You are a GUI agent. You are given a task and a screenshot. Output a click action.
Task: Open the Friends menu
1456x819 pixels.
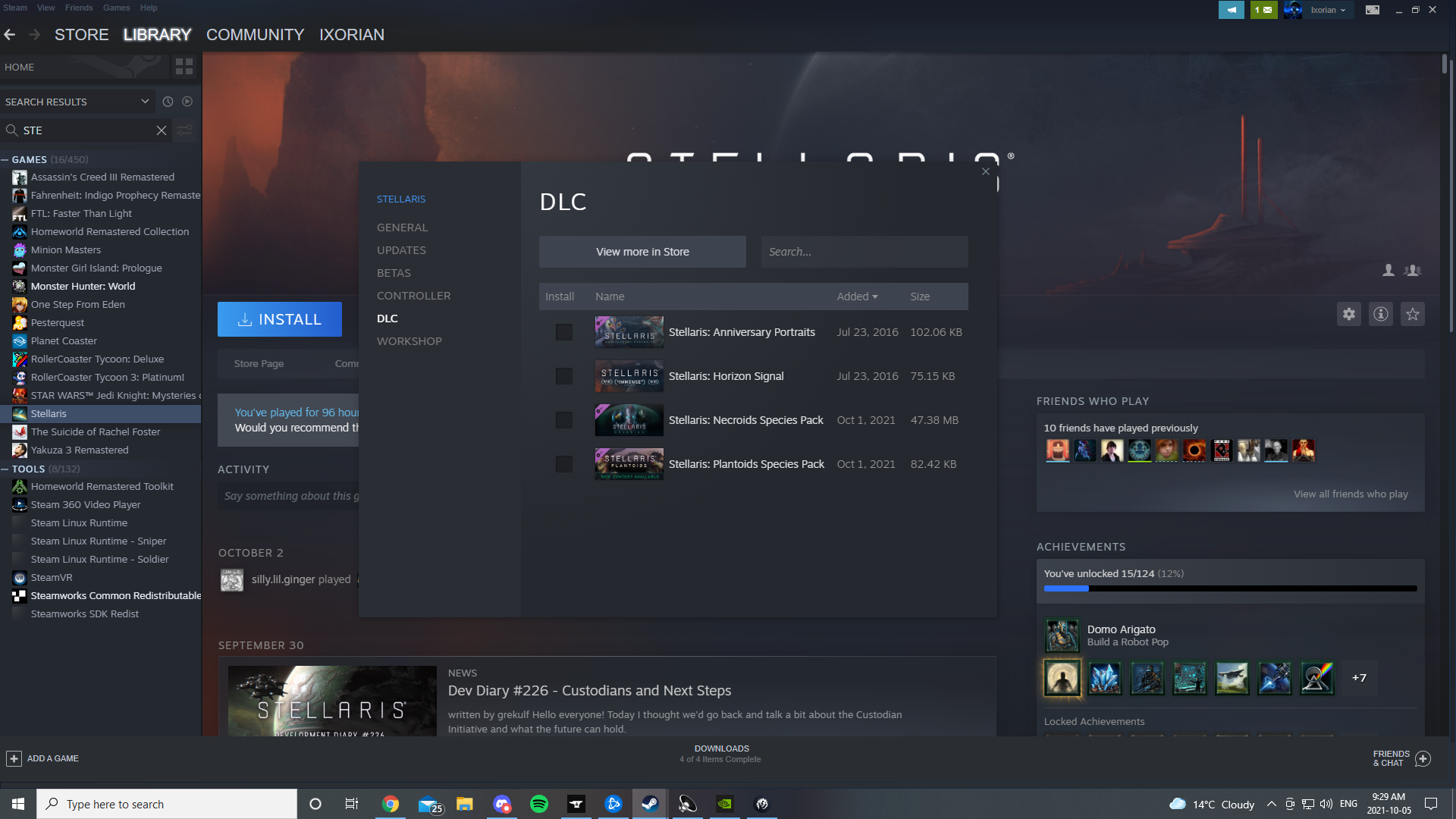[x=79, y=8]
